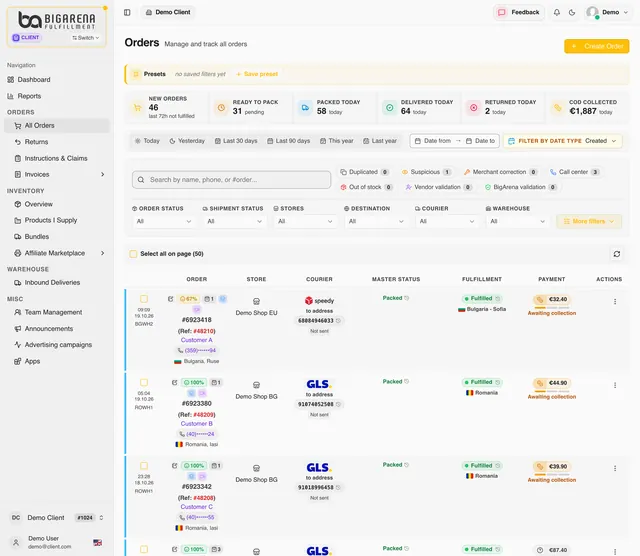Tick checkbox for order #6923418

[x=144, y=299]
